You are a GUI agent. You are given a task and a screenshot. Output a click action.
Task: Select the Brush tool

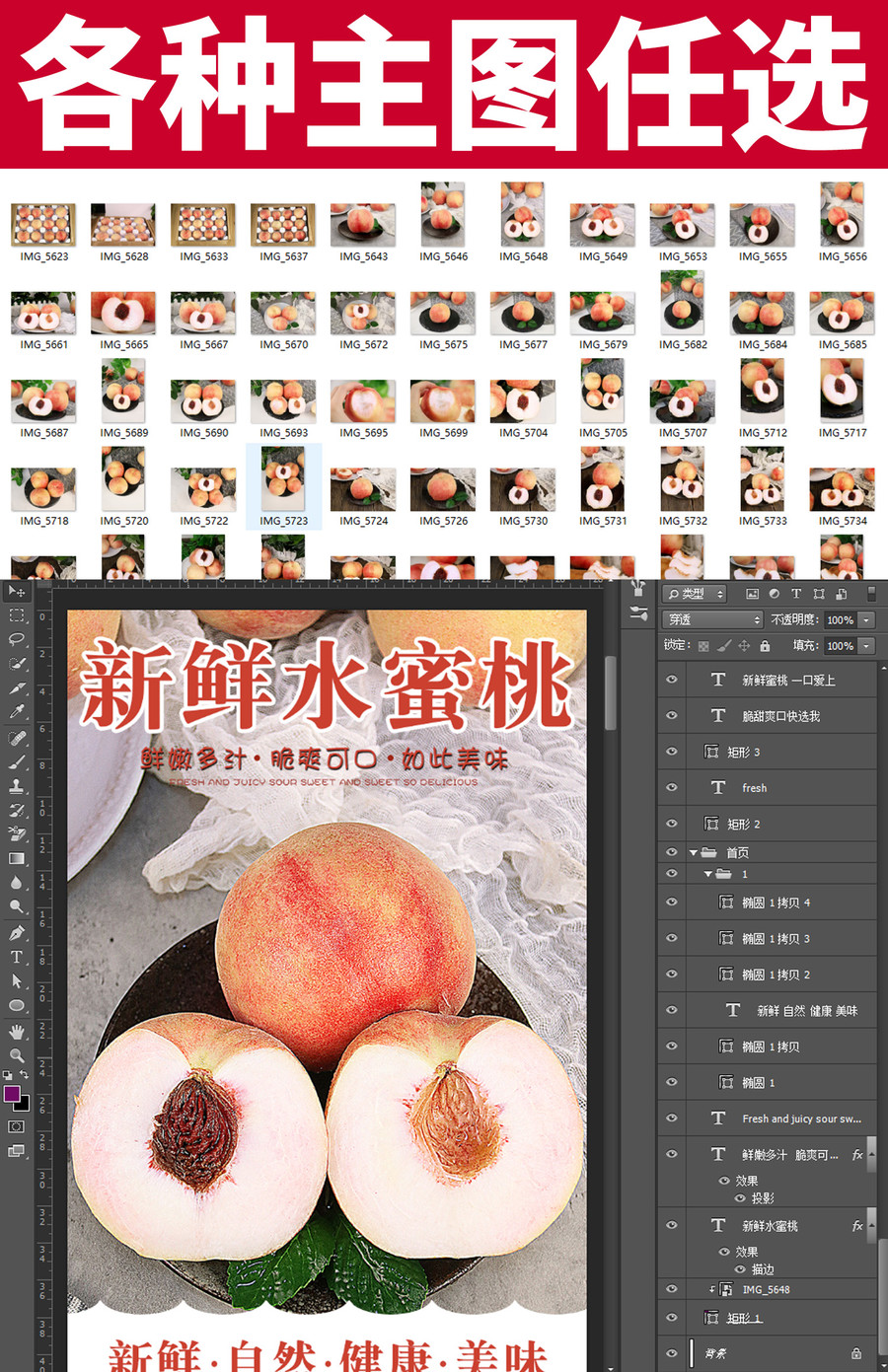click(x=17, y=762)
